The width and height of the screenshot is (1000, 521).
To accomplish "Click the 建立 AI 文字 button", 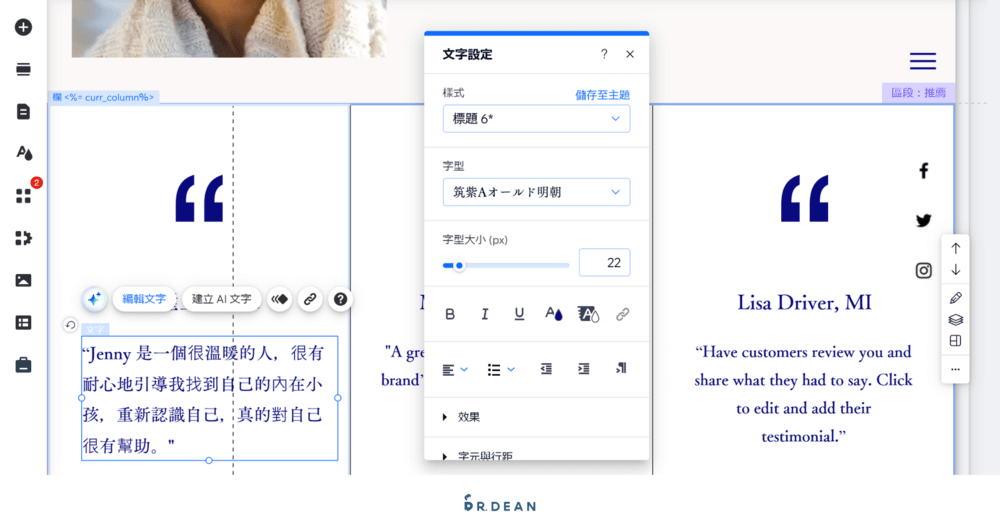I will click(221, 299).
